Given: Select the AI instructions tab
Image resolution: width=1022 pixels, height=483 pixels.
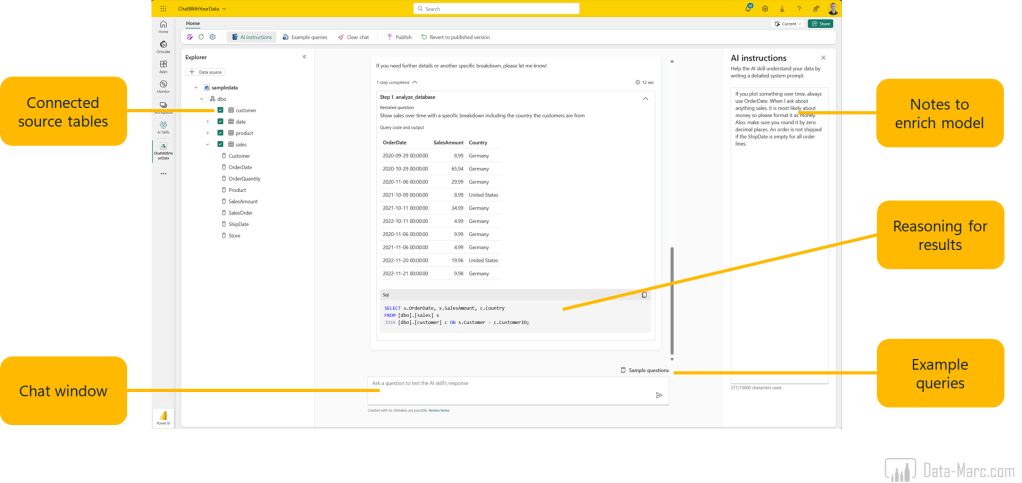Looking at the screenshot, I should 251,37.
